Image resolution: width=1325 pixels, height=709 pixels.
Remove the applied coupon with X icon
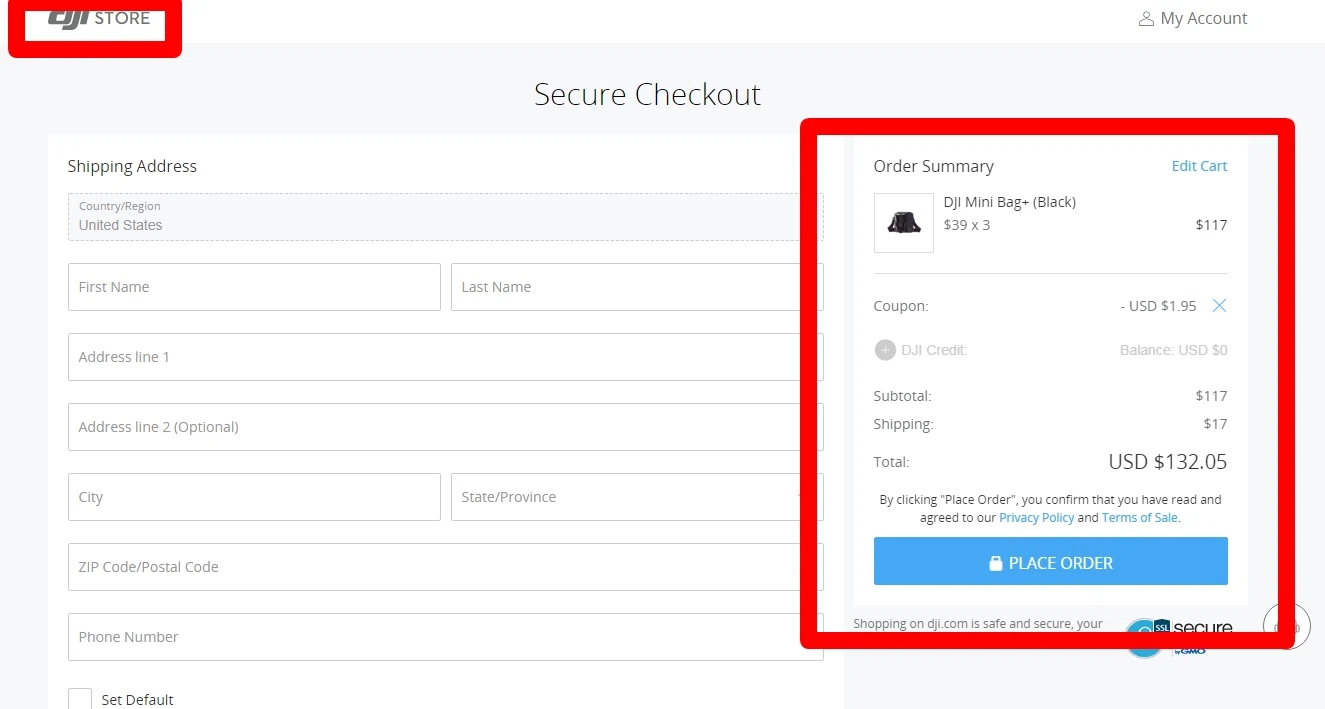pos(1219,306)
